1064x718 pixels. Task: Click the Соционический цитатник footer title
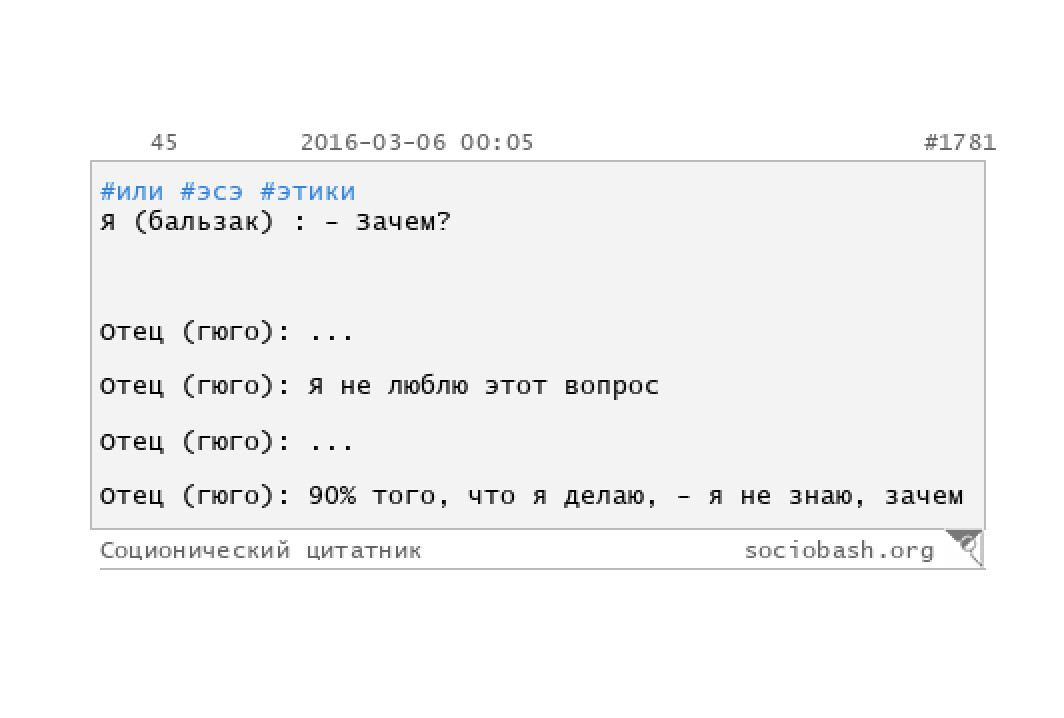(261, 550)
